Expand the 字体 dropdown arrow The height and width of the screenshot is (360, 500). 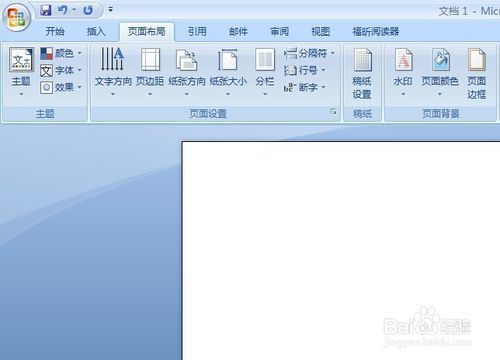click(x=80, y=70)
